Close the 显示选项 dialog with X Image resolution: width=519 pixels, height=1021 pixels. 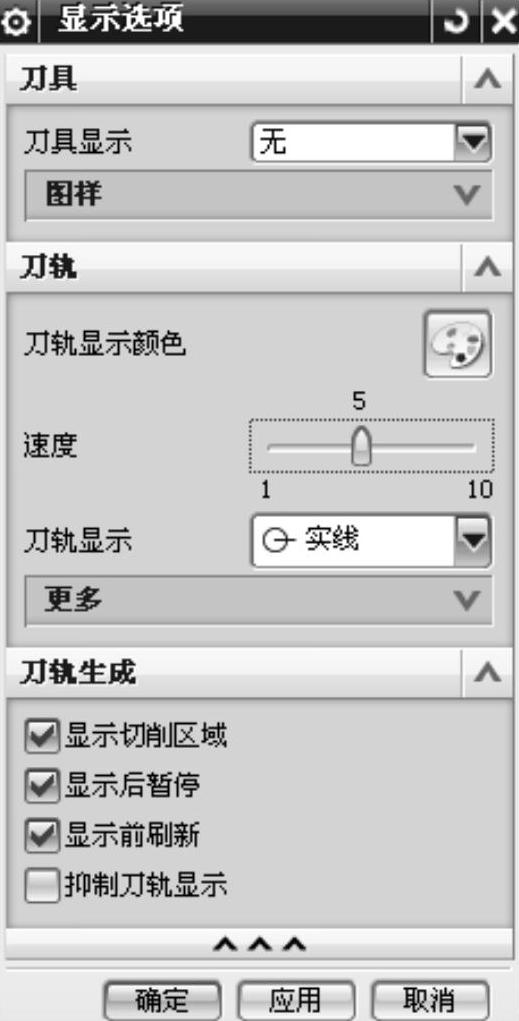point(502,23)
